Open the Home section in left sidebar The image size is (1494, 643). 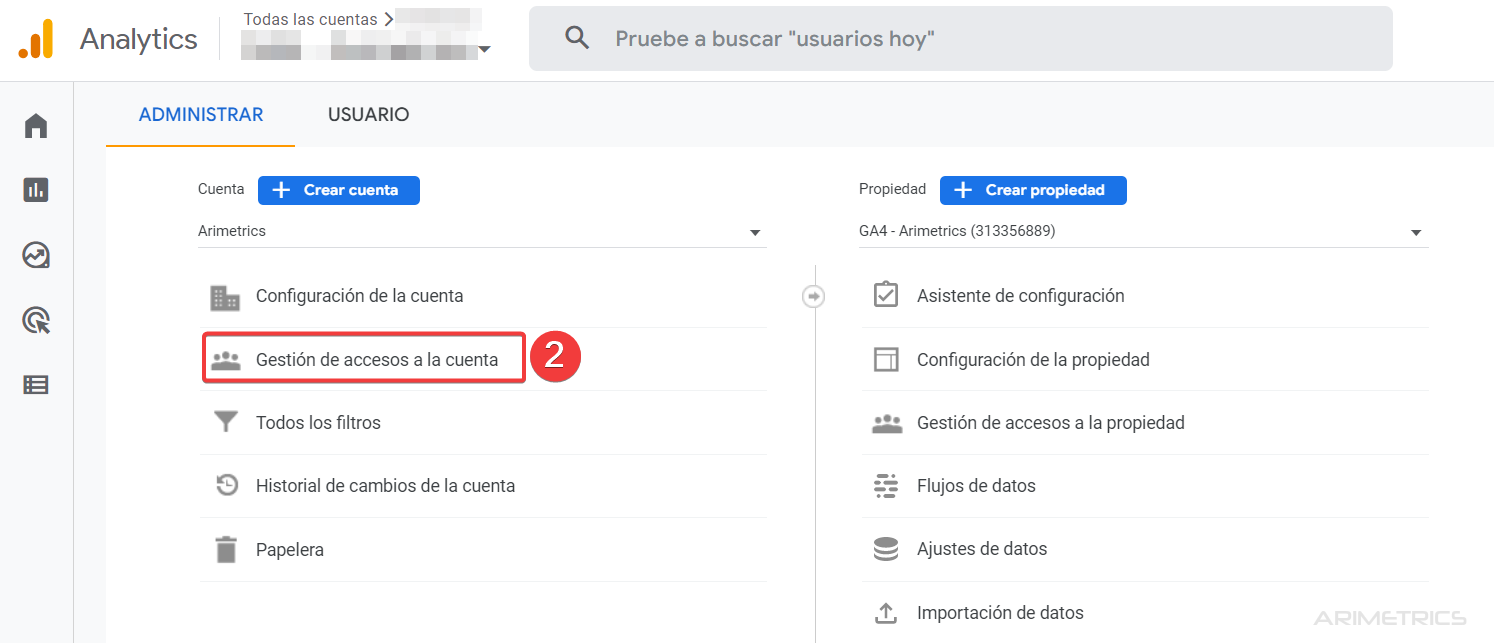36,125
